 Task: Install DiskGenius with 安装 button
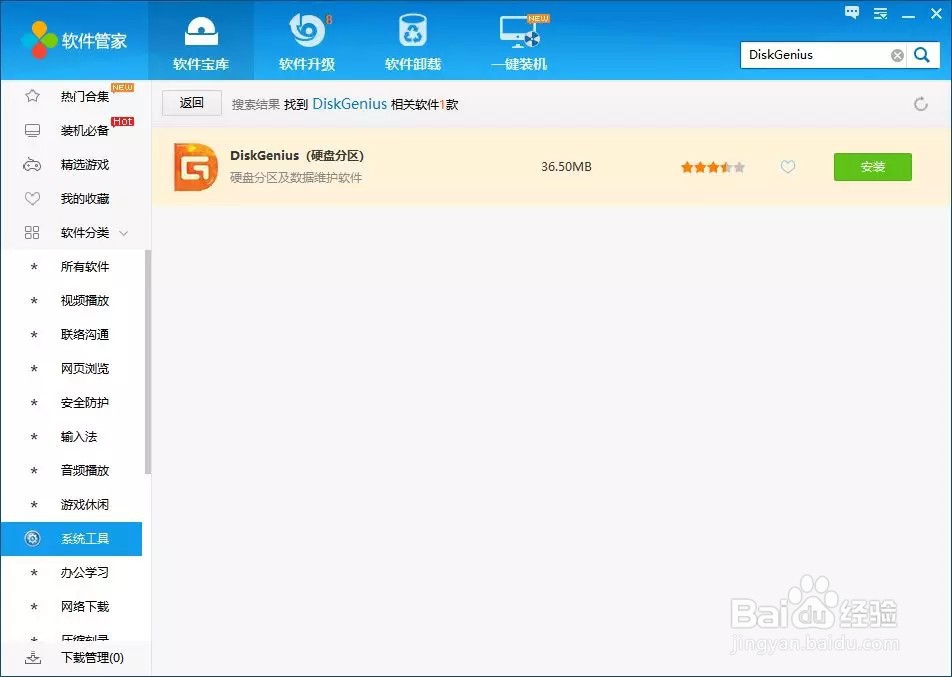[x=872, y=167]
